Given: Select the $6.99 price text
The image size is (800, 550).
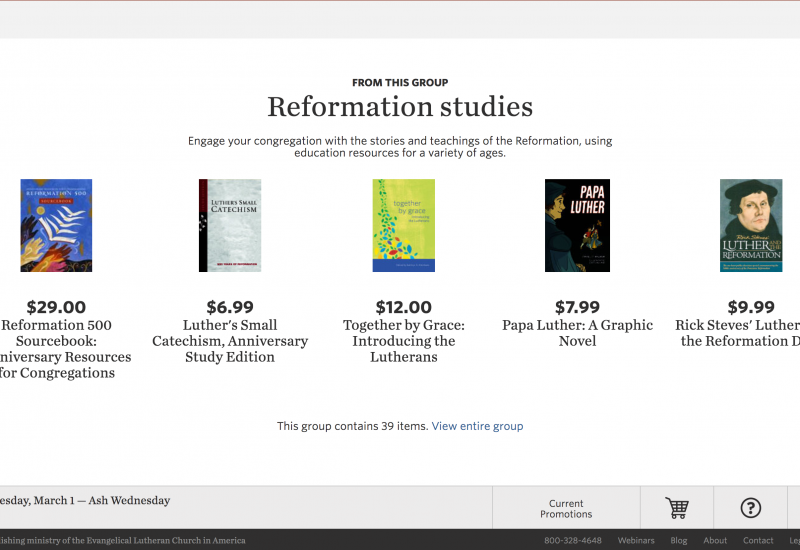Looking at the screenshot, I should pos(230,307).
